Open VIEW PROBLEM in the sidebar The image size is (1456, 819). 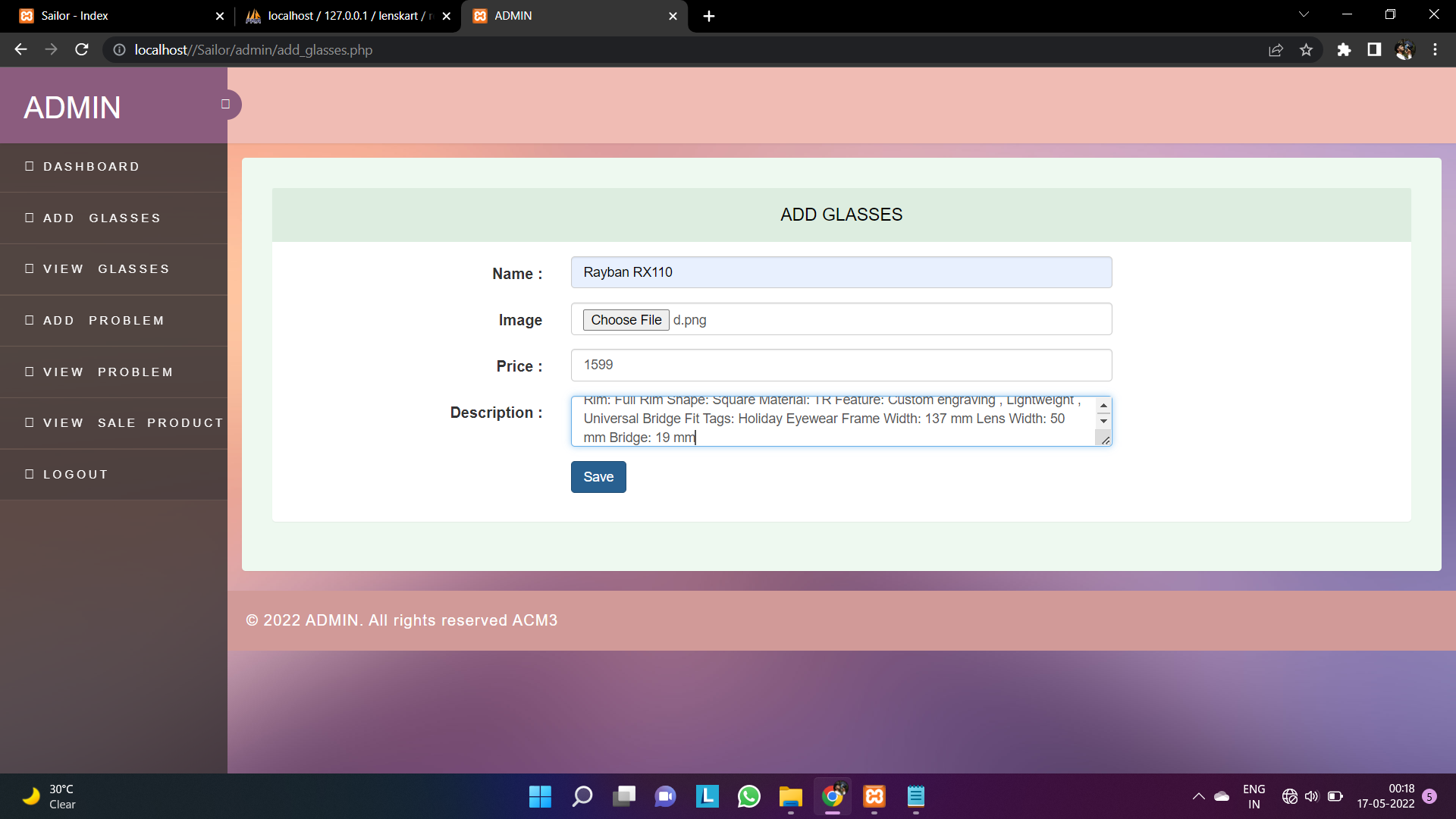114,372
